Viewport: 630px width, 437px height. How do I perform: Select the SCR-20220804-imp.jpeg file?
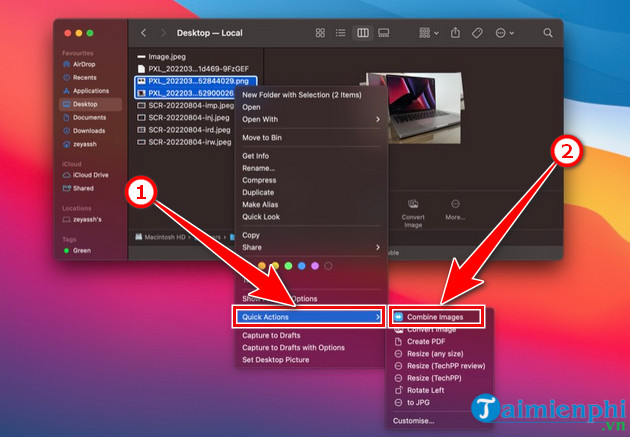tap(185, 106)
